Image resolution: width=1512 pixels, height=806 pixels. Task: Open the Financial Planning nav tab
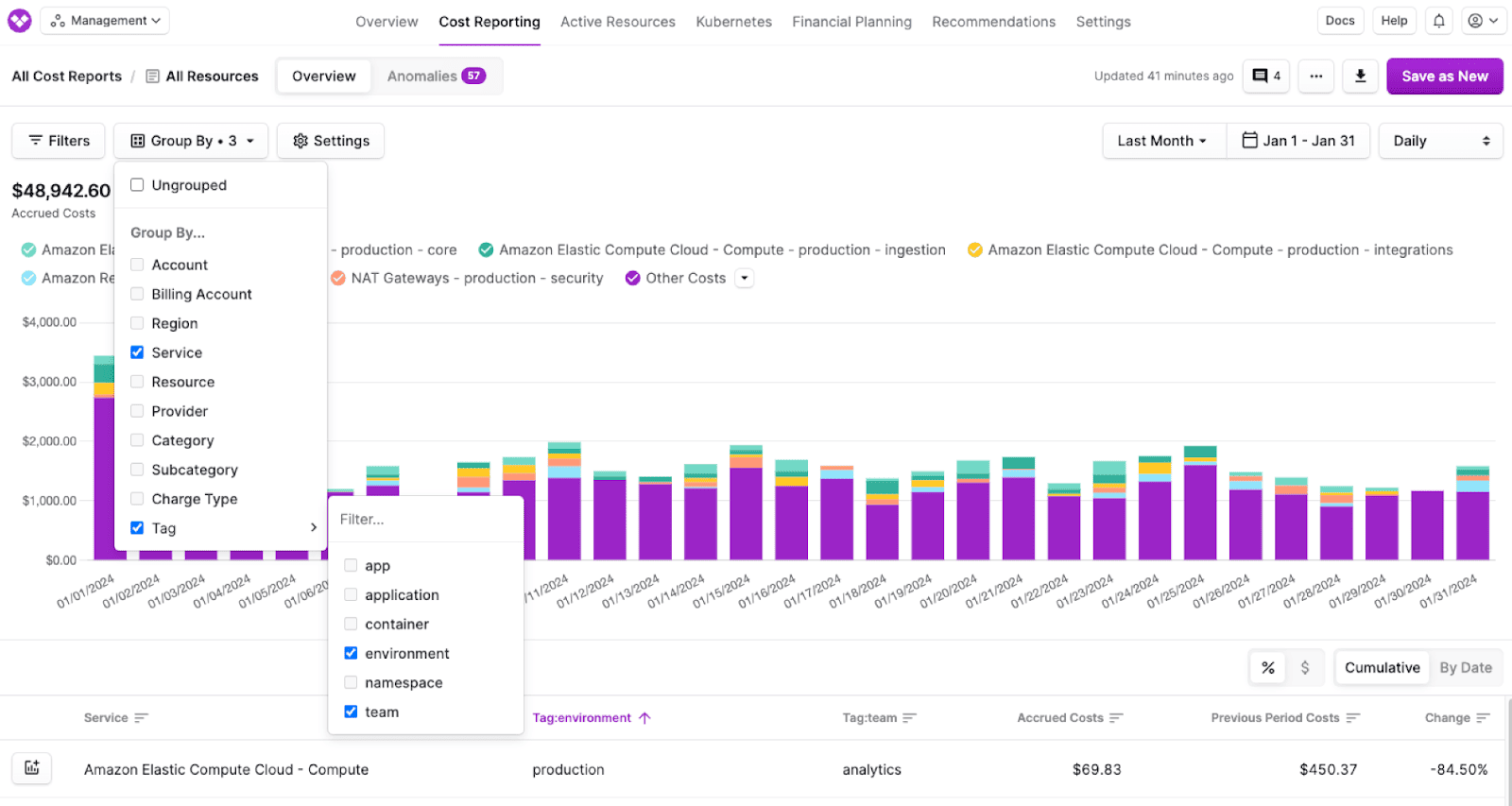pos(852,22)
